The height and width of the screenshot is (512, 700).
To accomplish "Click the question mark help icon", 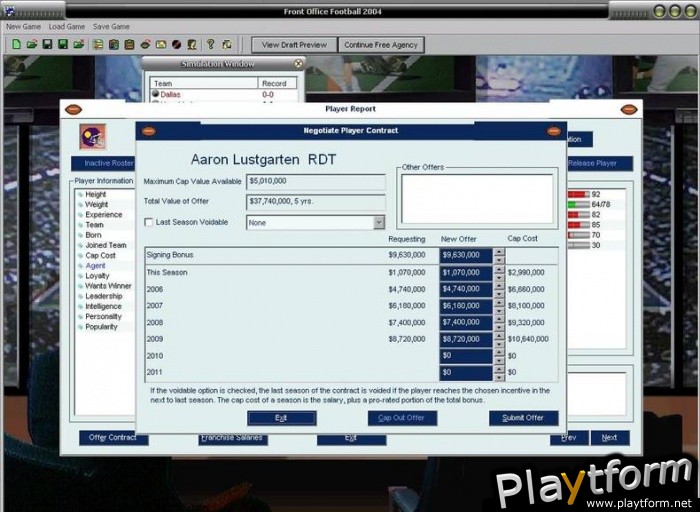I will (x=211, y=44).
